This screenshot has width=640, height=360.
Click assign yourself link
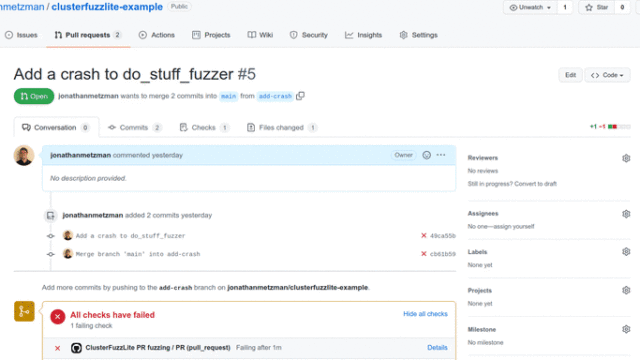[514, 227]
